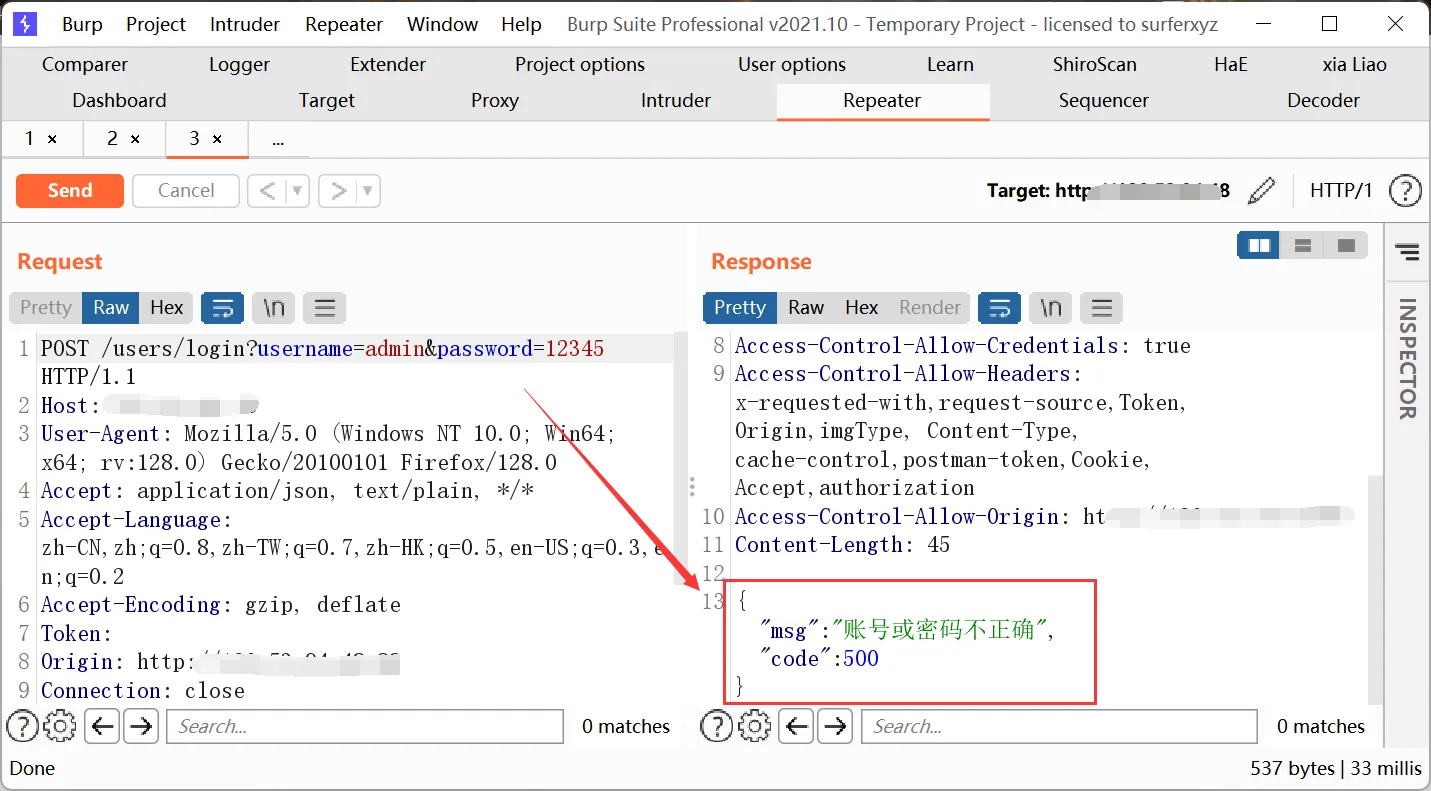This screenshot has width=1431, height=791.
Task: Open the Intruder menu
Action: pos(244,24)
